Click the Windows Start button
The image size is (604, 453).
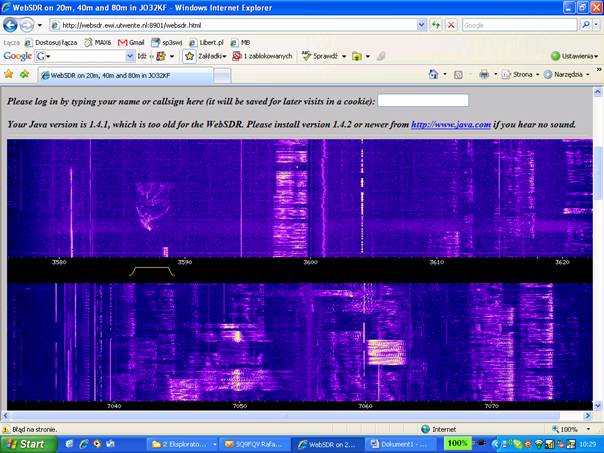click(x=27, y=443)
